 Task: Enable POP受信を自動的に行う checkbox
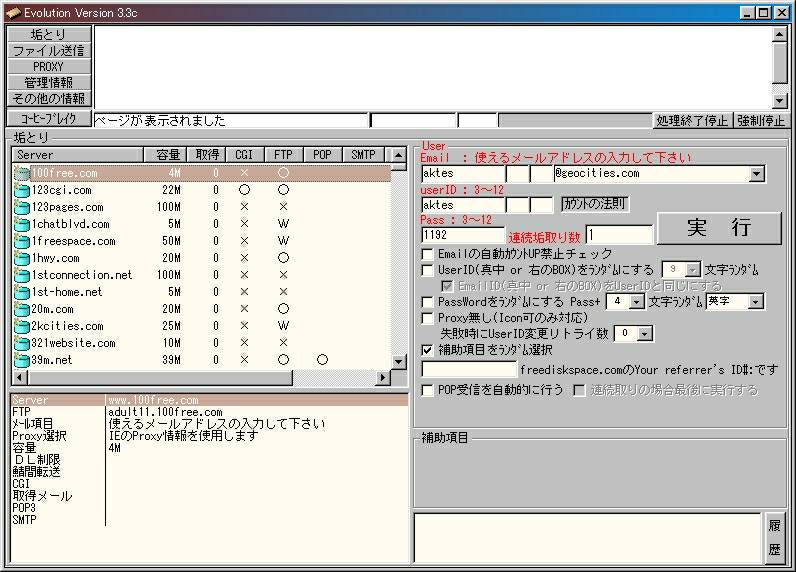(x=427, y=390)
